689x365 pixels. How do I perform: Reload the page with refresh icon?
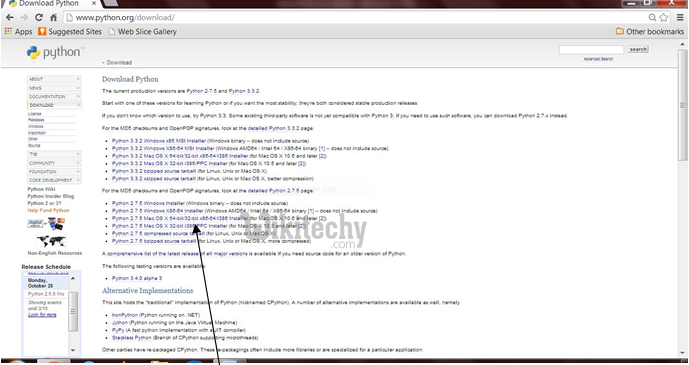click(39, 18)
